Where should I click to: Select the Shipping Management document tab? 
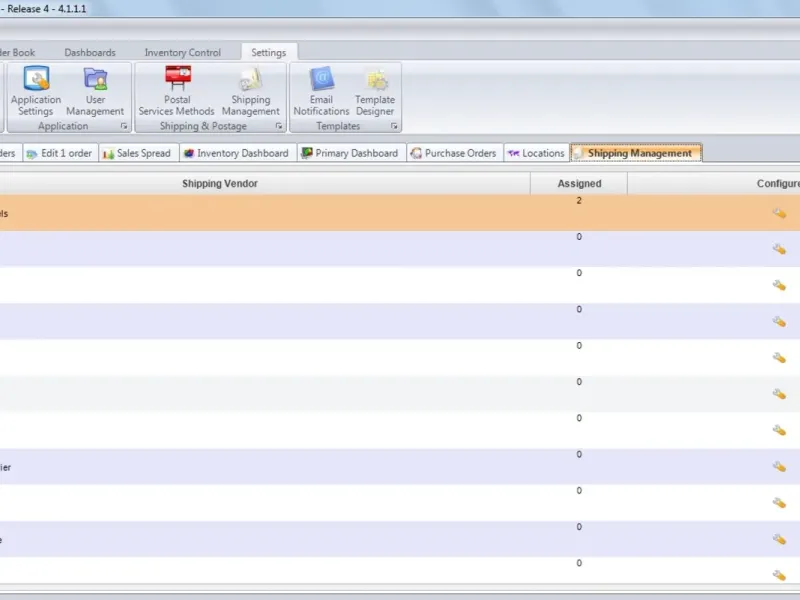pos(636,153)
